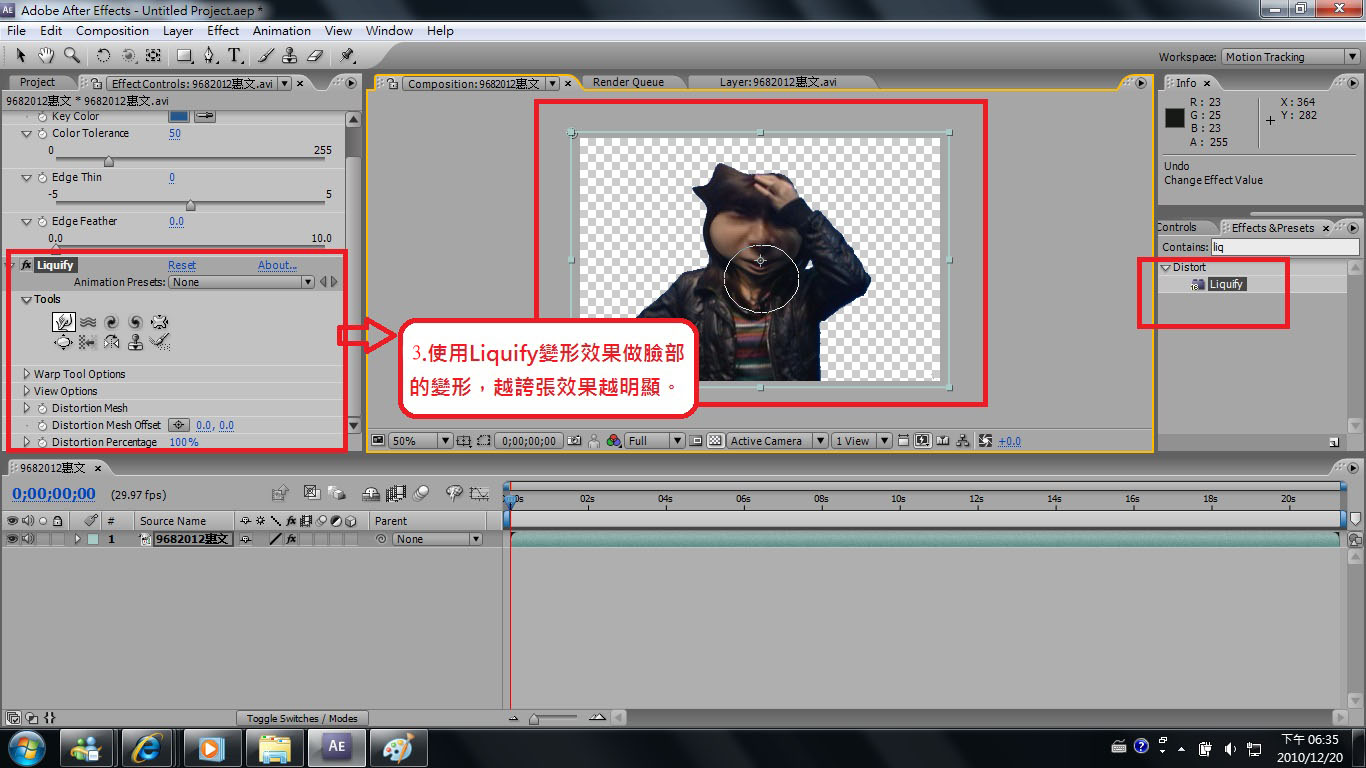This screenshot has height=768, width=1366.
Task: Open the 1 View layout dropdown
Action: [x=863, y=440]
